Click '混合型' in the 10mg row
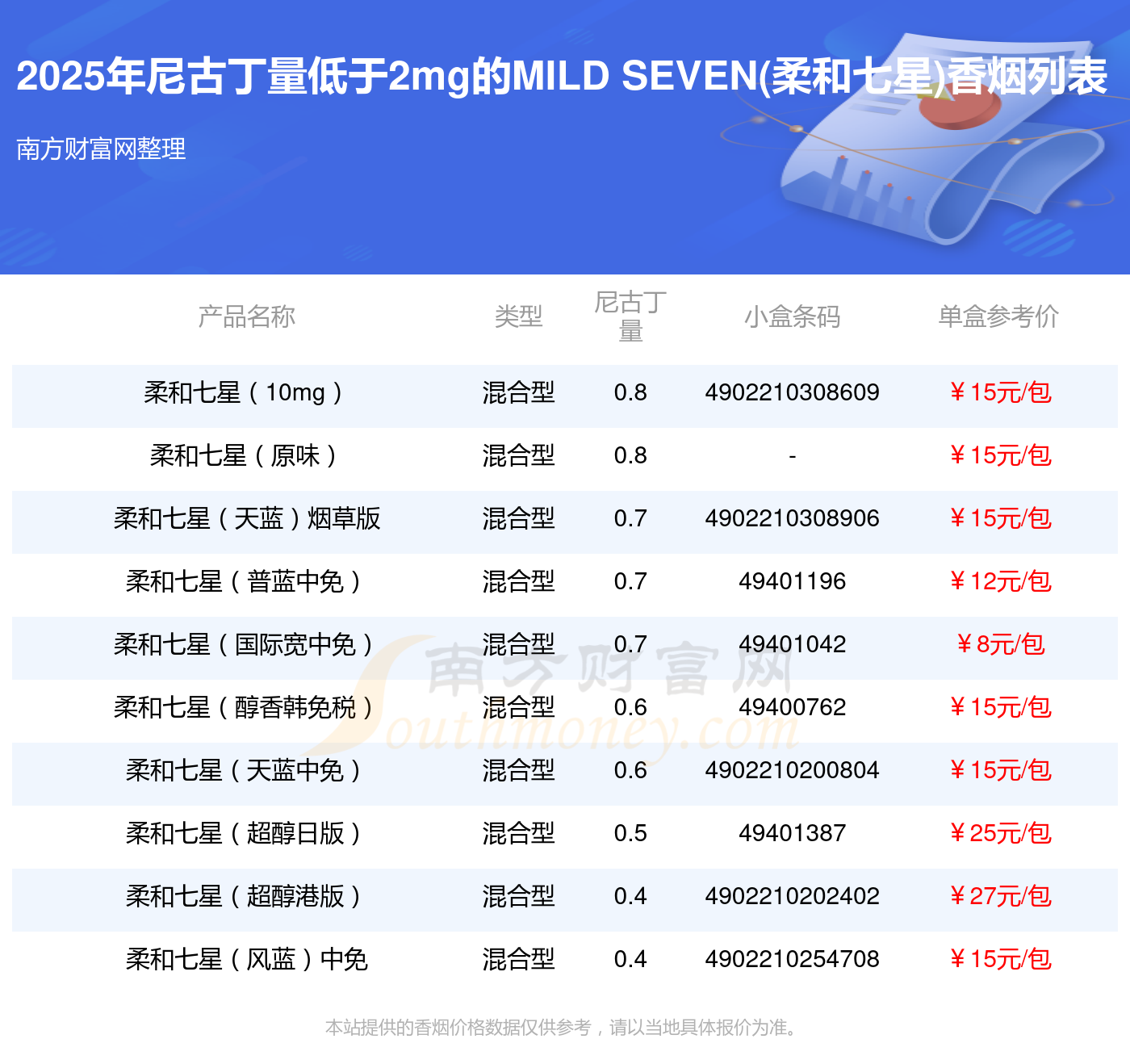This screenshot has height=1064, width=1130. 518,392
